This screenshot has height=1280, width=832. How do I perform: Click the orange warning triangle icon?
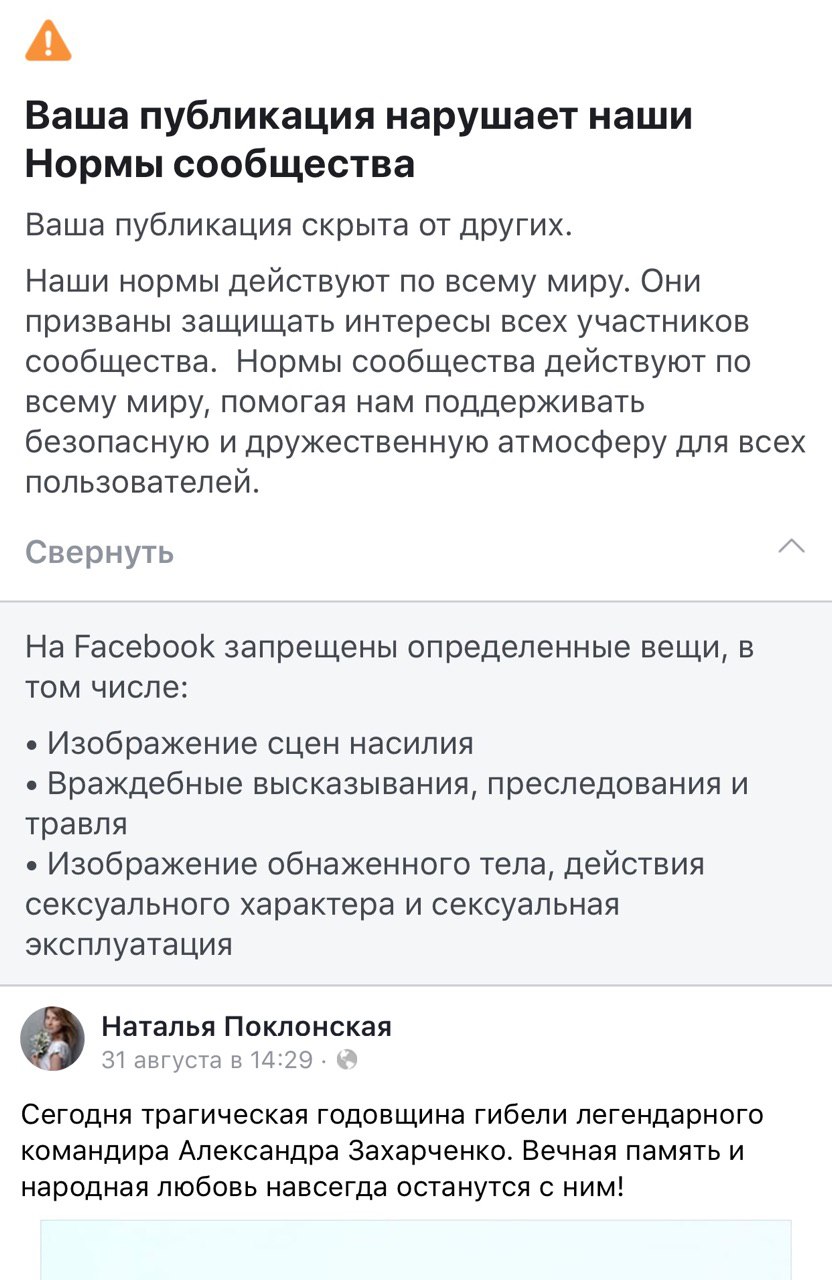[48, 40]
